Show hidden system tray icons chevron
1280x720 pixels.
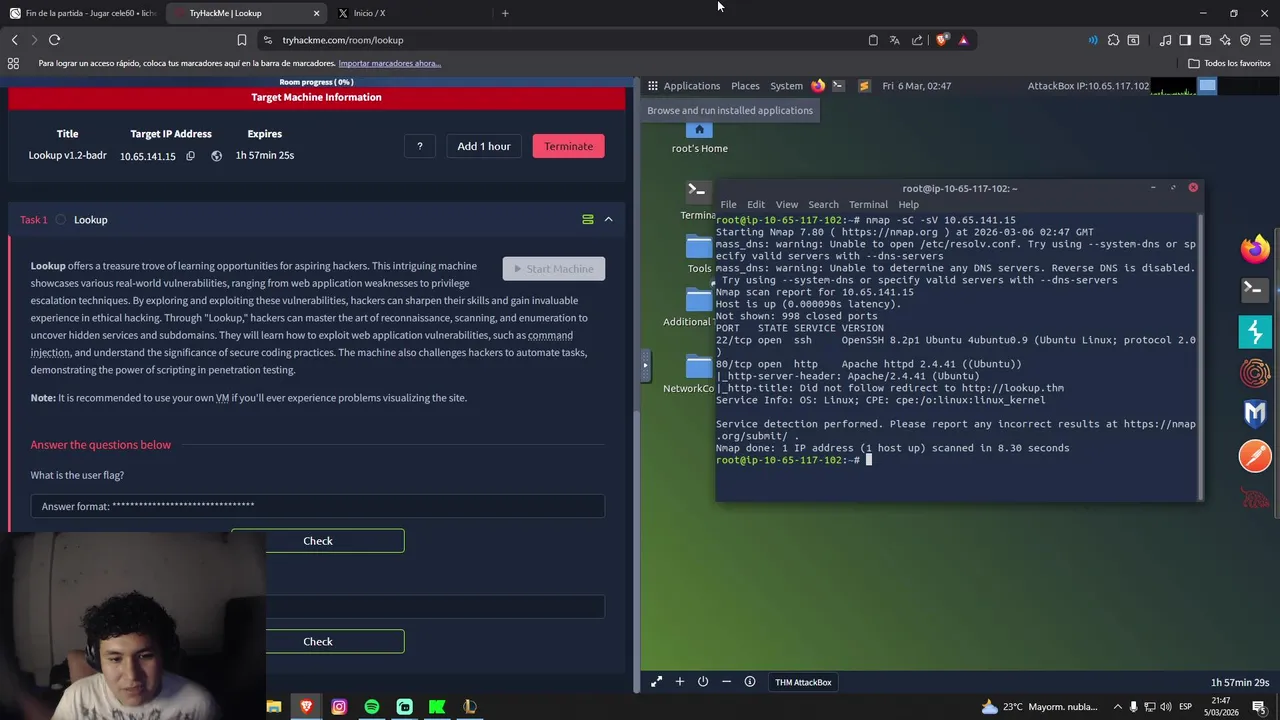[x=1118, y=707]
